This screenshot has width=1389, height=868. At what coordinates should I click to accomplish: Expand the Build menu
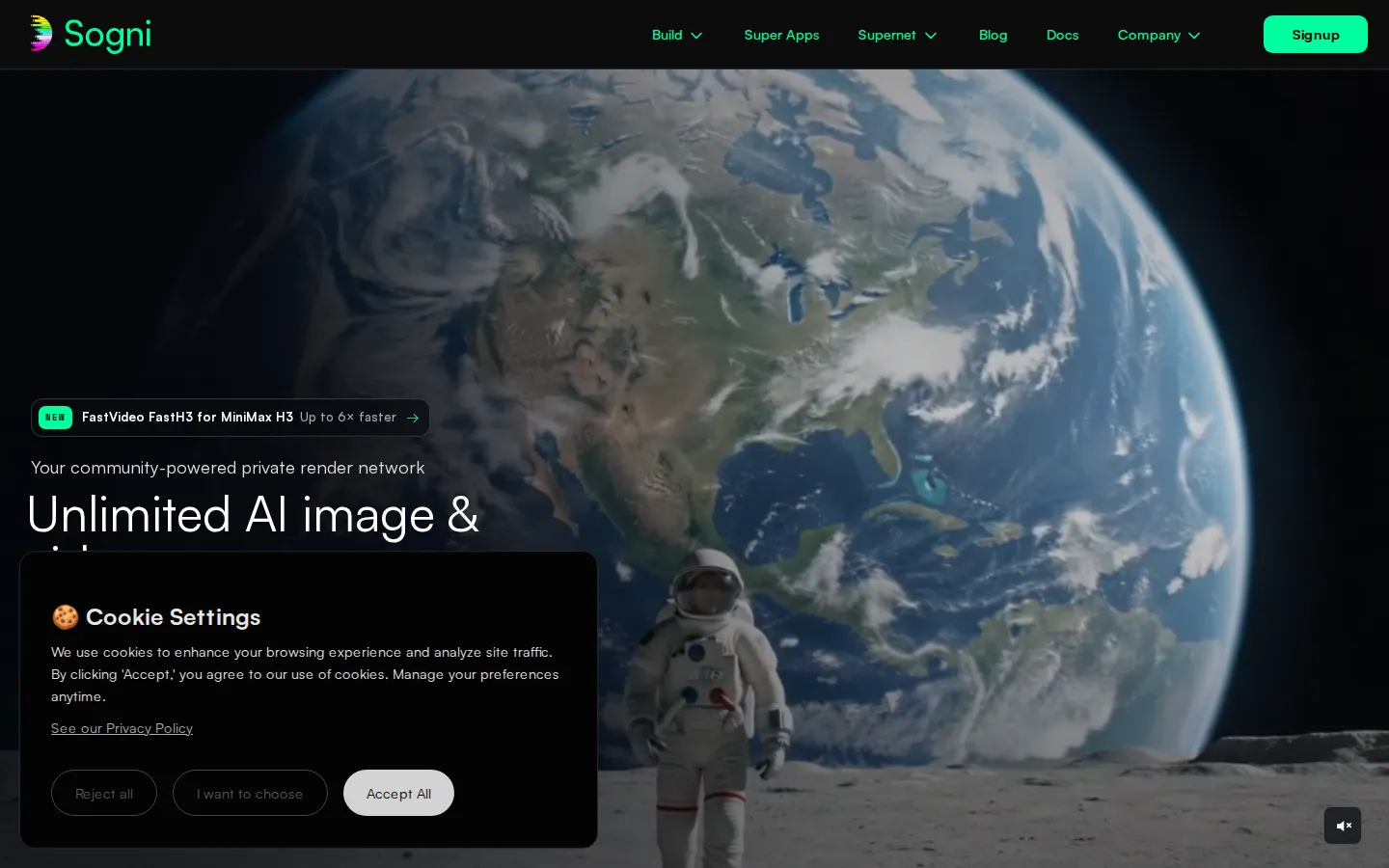[677, 35]
